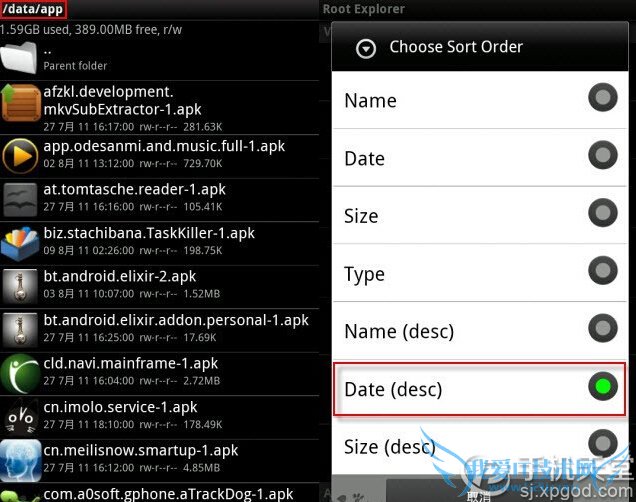Select app.odesanmi.and.music.full-1.apk file name
Screen dimensions: 636x502
(x=164, y=146)
